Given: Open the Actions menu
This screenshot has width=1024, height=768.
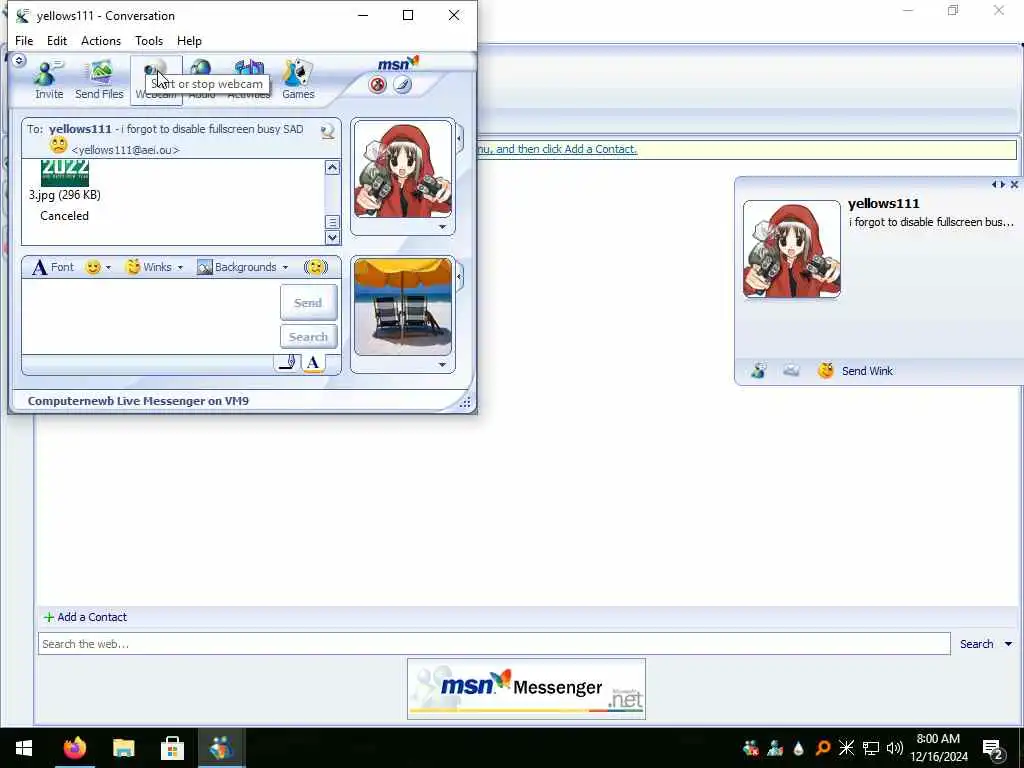Looking at the screenshot, I should [101, 40].
